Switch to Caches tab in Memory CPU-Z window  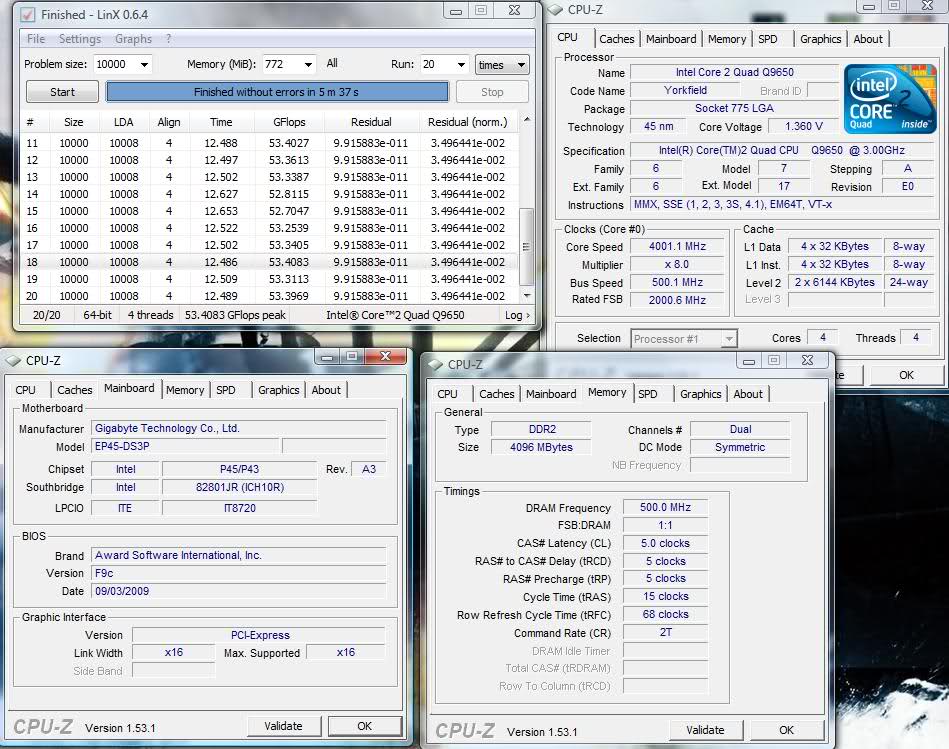497,394
